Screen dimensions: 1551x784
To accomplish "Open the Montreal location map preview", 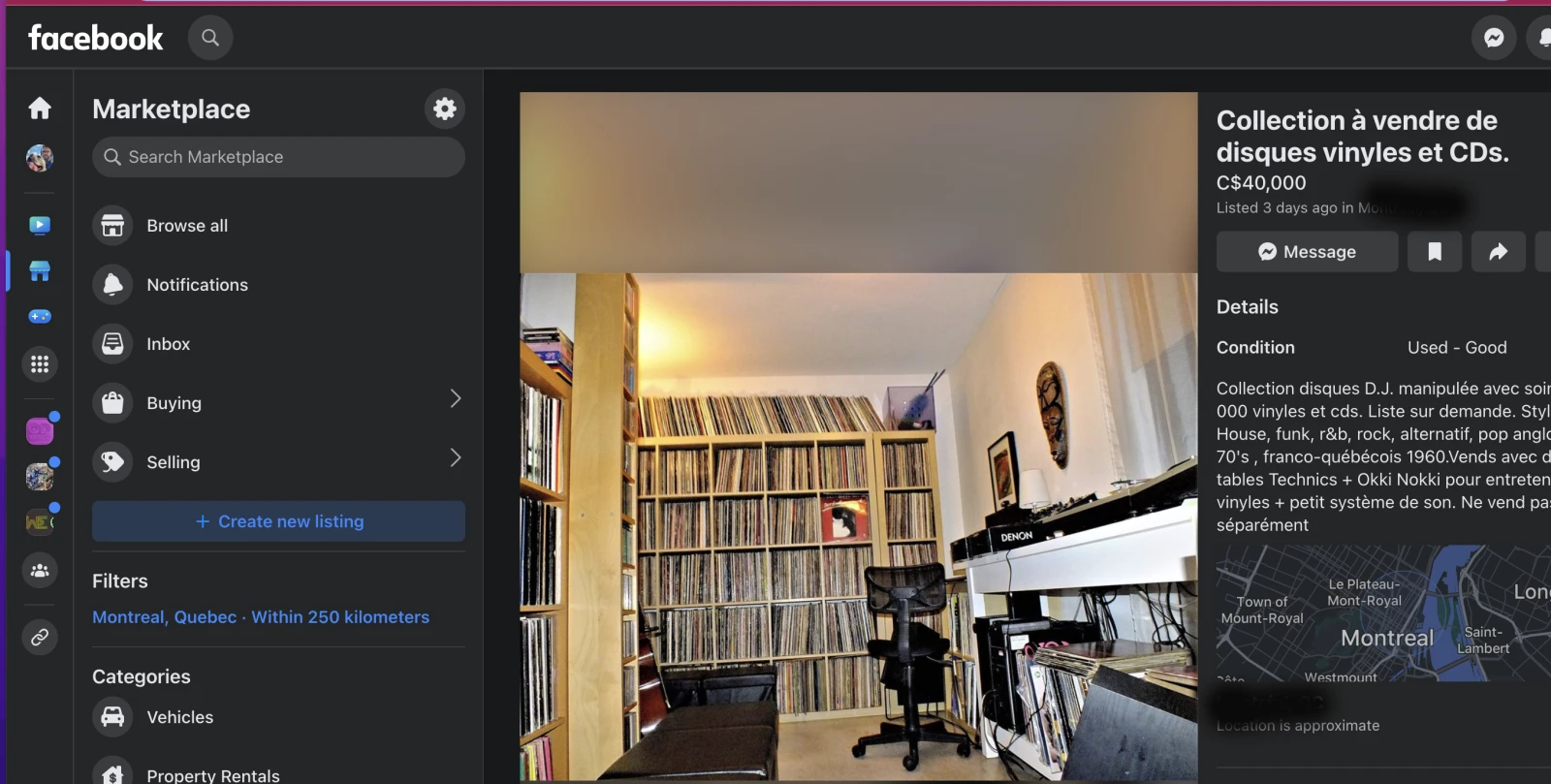I will tap(1381, 612).
